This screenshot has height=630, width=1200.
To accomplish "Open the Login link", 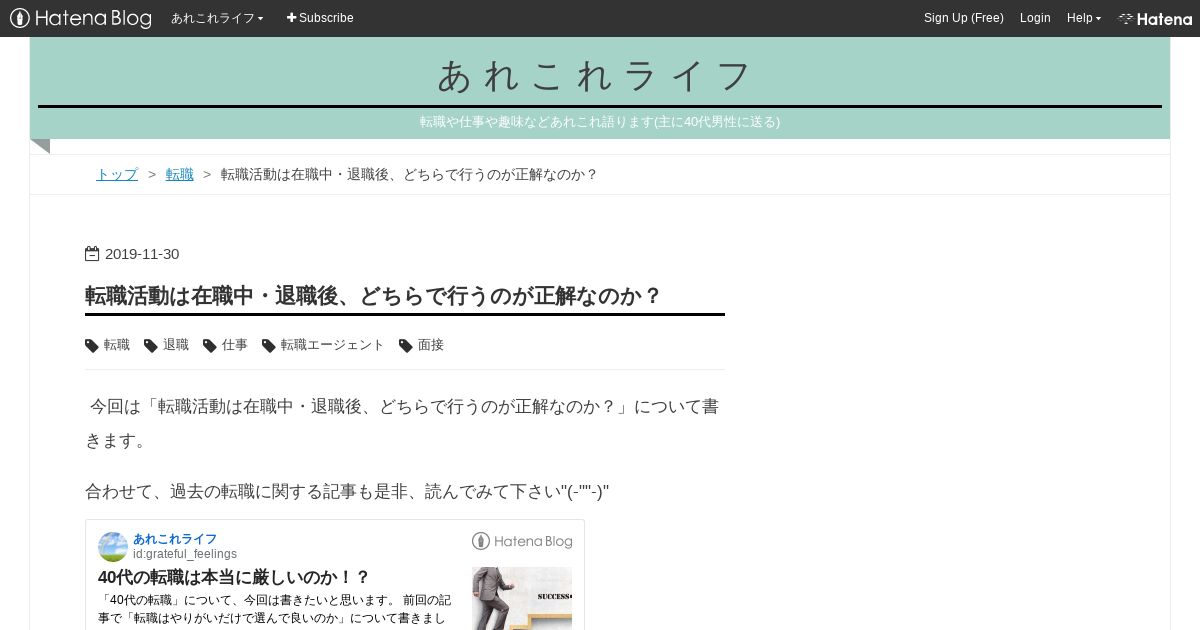I will tap(1035, 18).
